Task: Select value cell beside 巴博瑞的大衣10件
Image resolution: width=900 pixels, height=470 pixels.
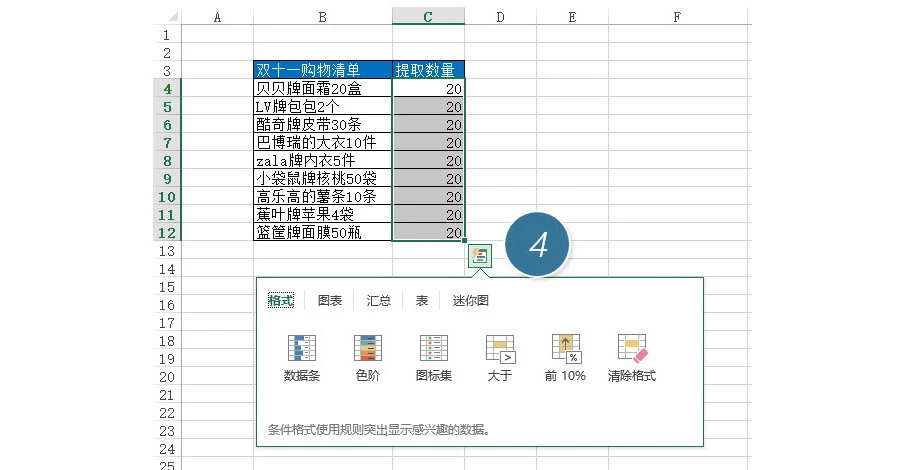Action: (x=428, y=142)
